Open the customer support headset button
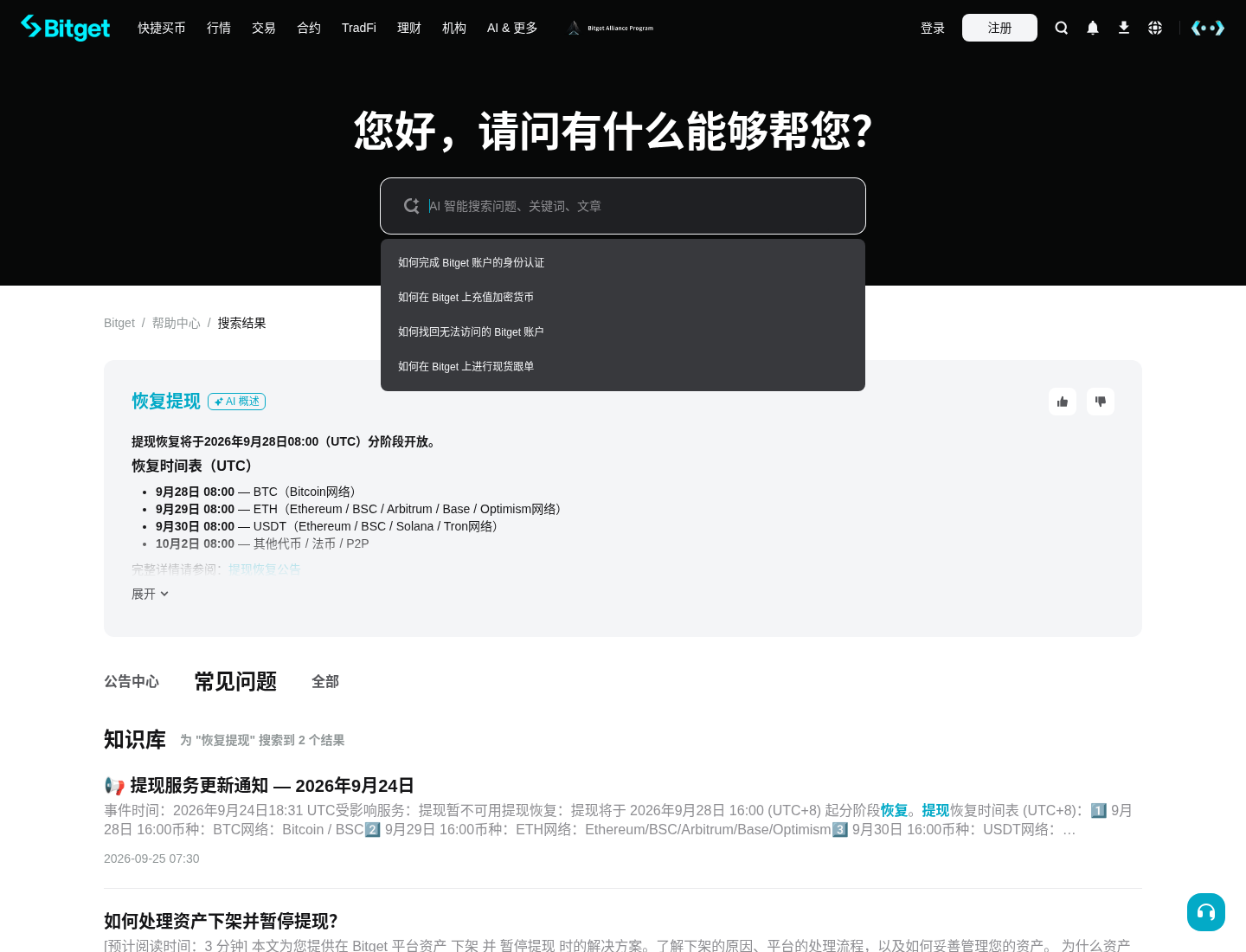Viewport: 1246px width, 952px height. (x=1206, y=912)
